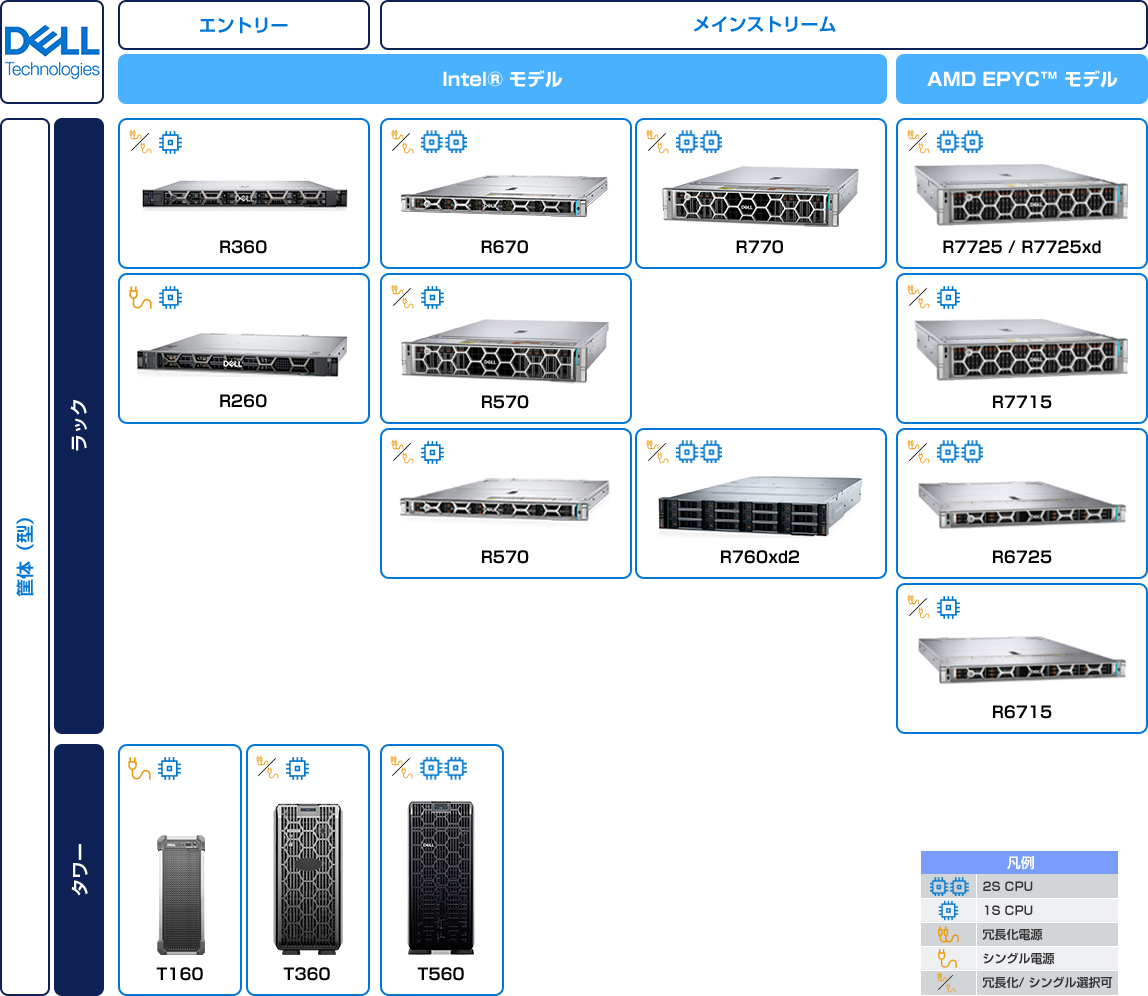Click the power option icon in R360 card

coord(141,143)
